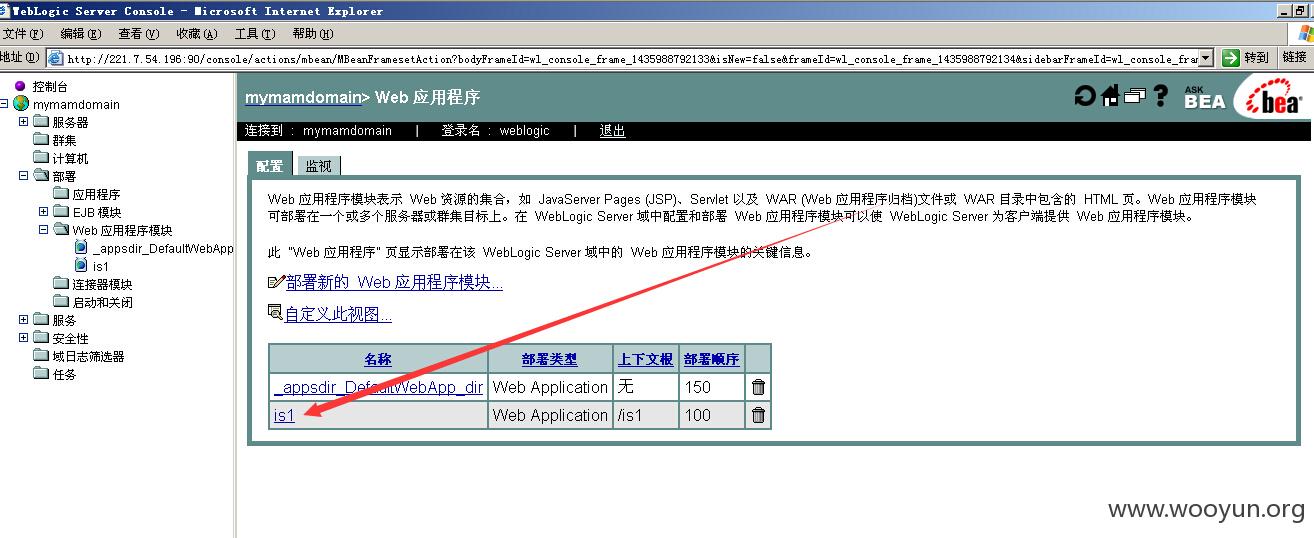Click the 自定义此视图 link
1314x538 pixels.
click(338, 315)
